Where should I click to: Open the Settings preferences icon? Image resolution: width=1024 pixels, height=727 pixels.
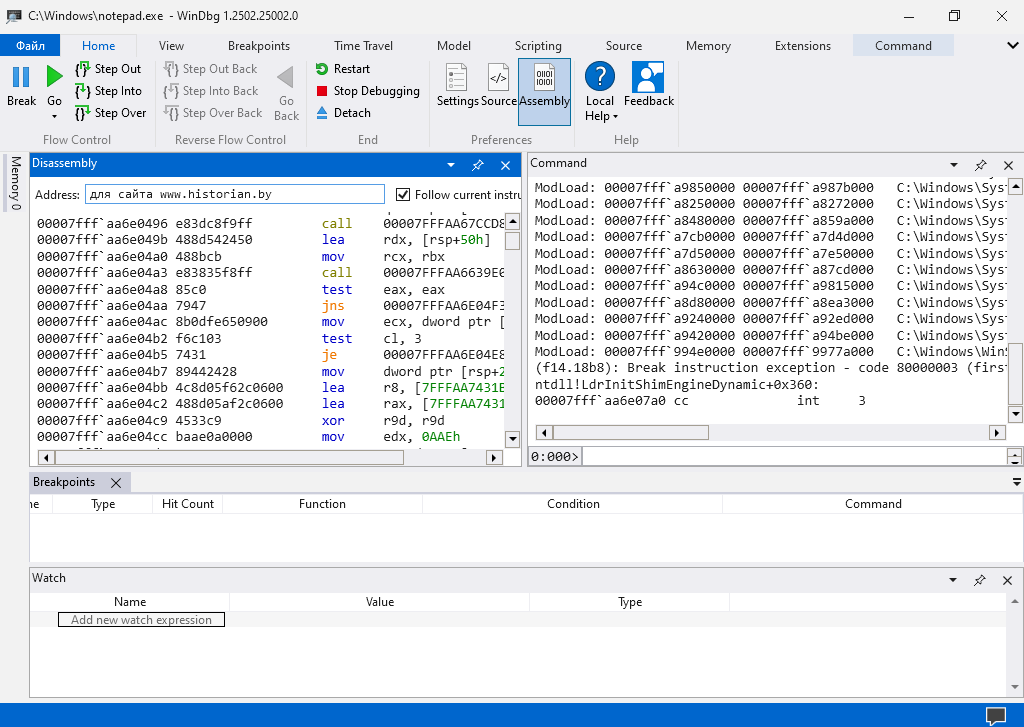point(457,78)
